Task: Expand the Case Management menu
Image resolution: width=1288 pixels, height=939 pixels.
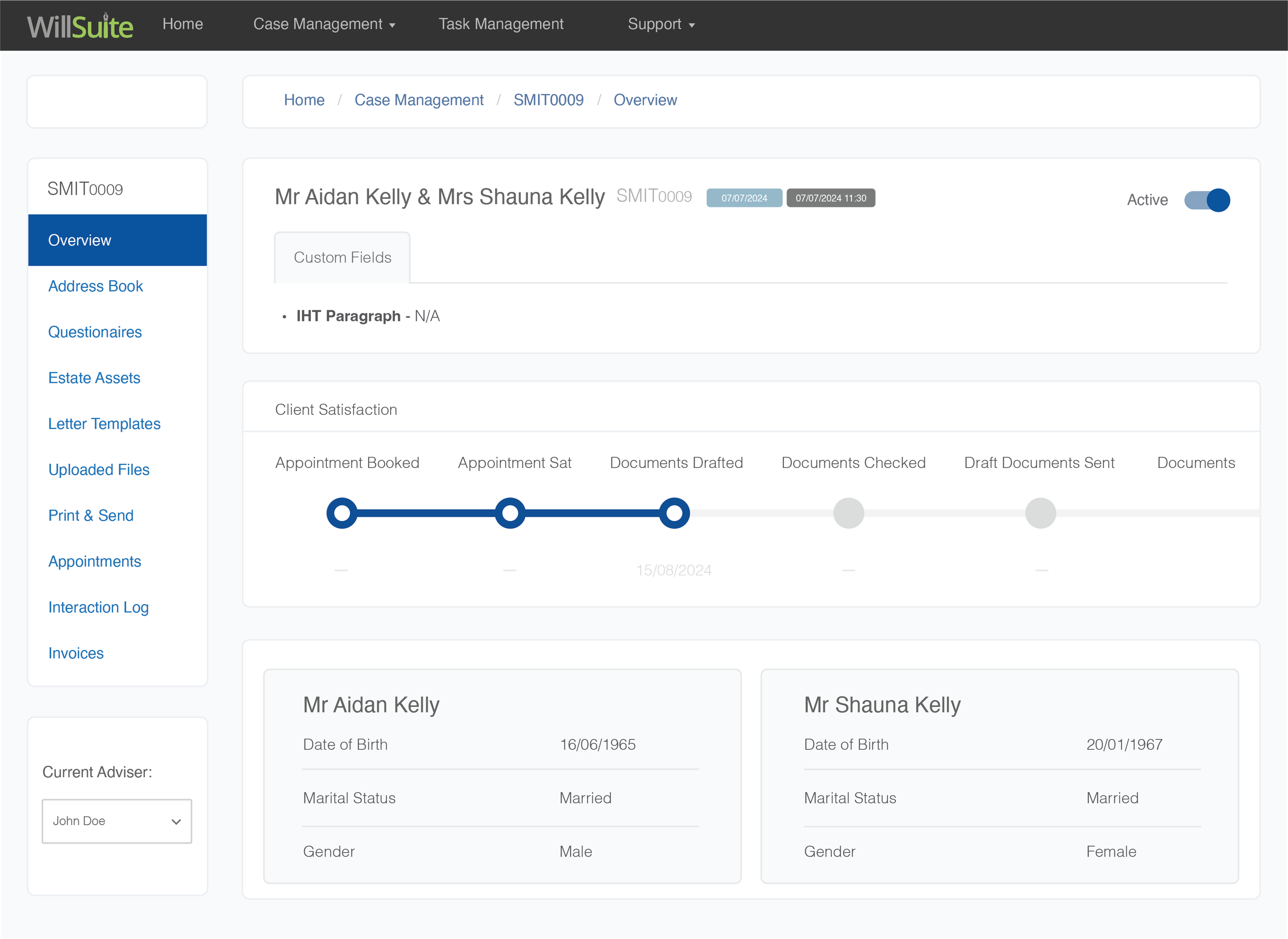Action: pos(324,24)
